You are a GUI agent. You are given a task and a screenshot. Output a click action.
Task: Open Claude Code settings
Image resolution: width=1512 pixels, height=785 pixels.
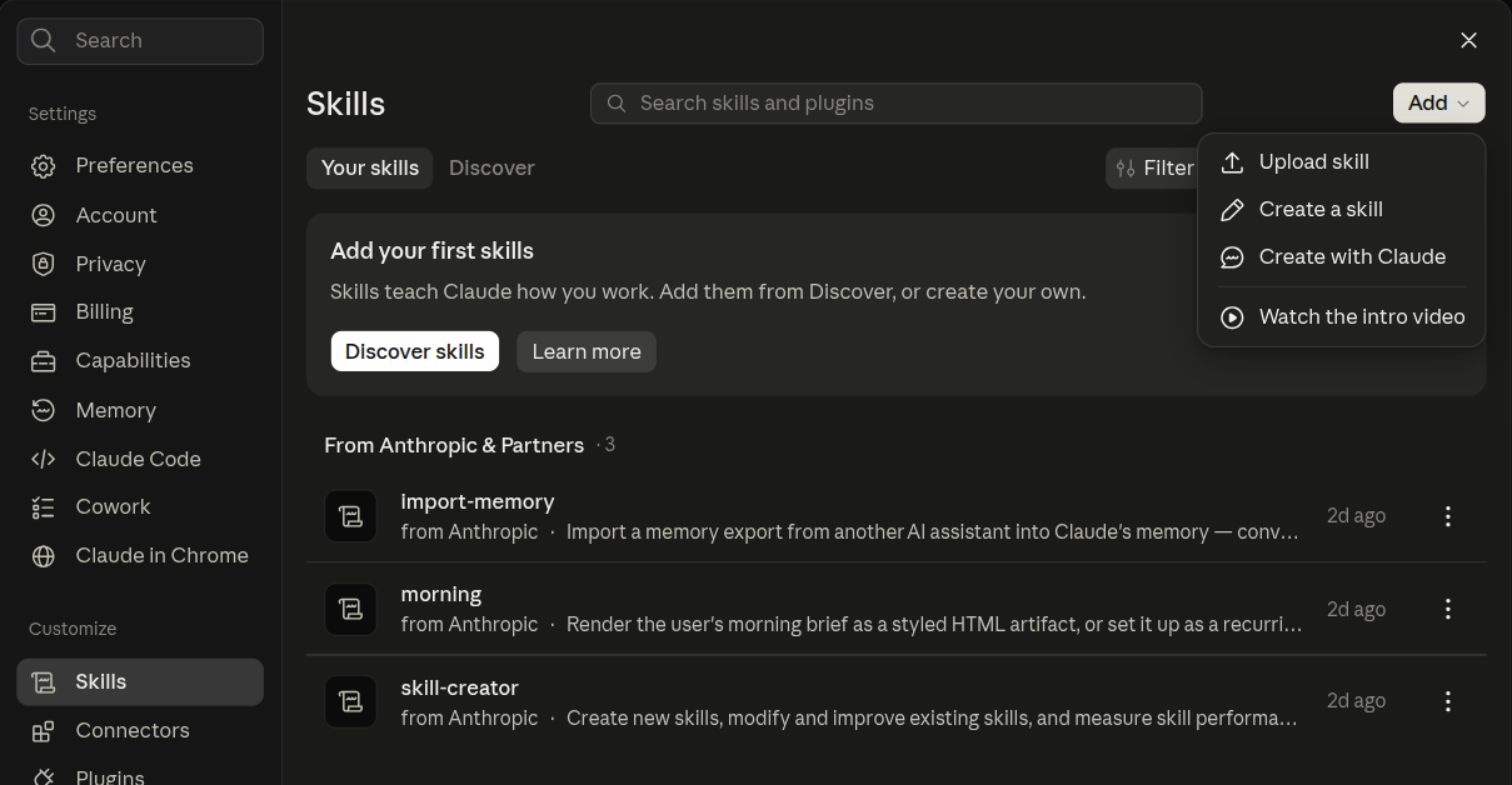click(140, 459)
